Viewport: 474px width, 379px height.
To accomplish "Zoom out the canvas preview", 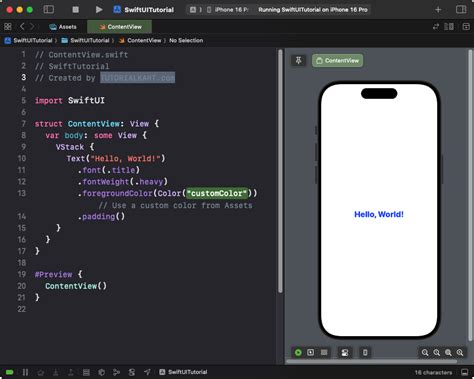I will 425,352.
